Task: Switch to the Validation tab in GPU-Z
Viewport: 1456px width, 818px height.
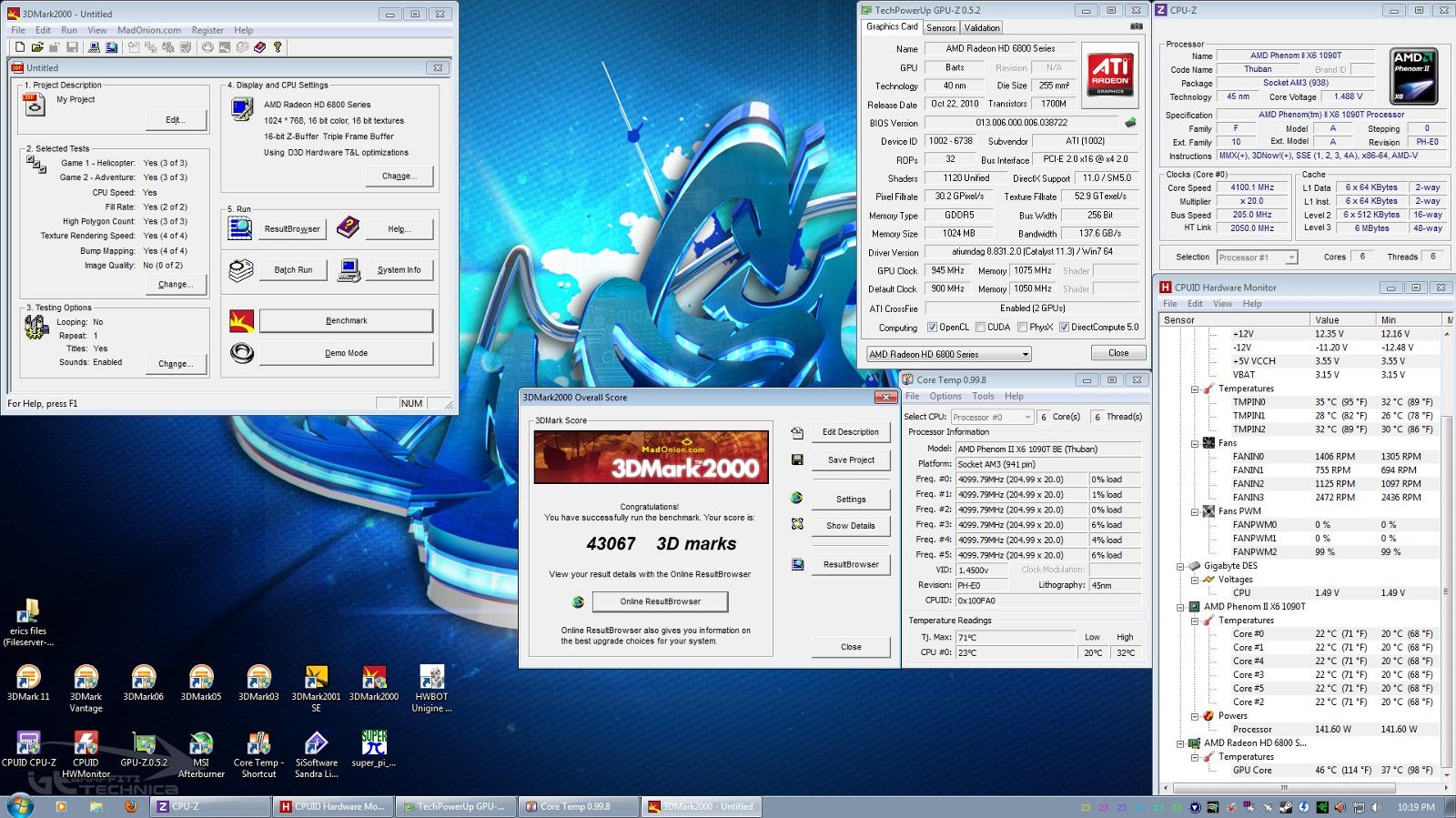Action: tap(982, 27)
